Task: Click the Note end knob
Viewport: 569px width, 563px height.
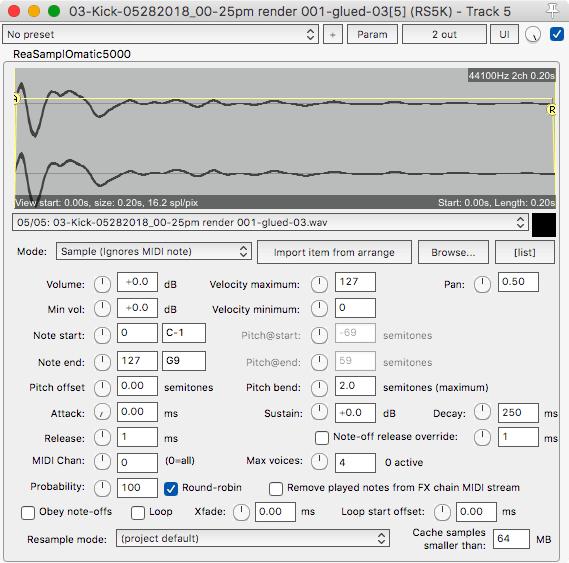Action: [x=102, y=362]
